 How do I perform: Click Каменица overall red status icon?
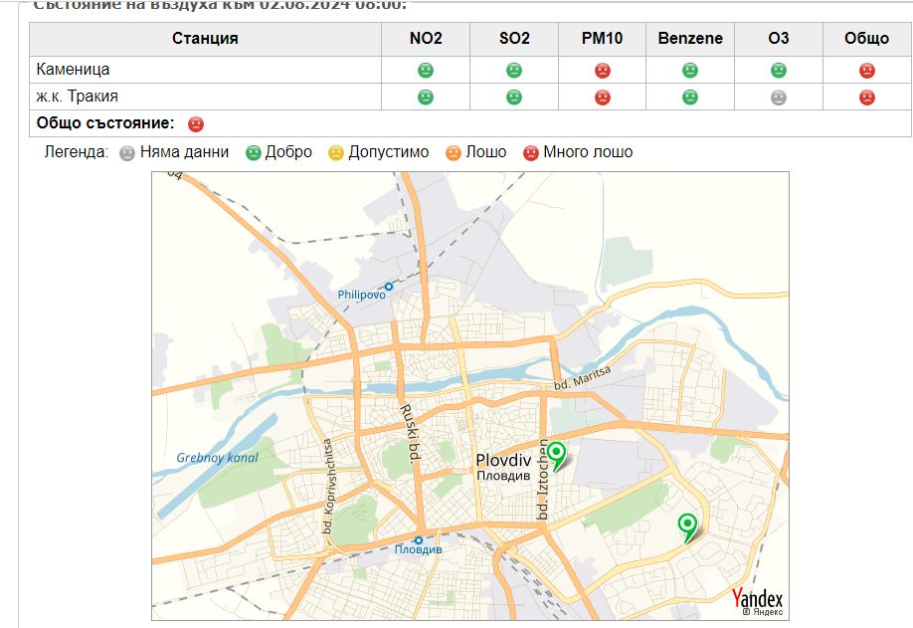(866, 70)
